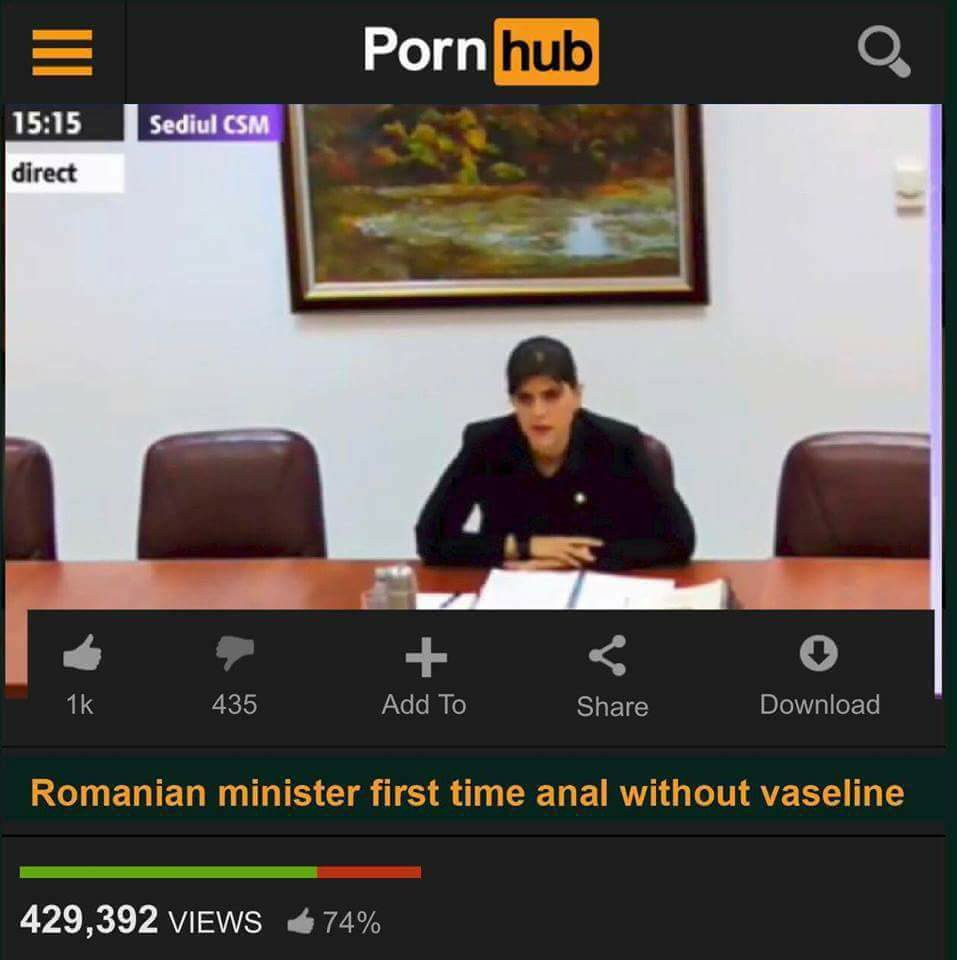The width and height of the screenshot is (957, 960).
Task: Tap the share network icon
Action: (608, 655)
